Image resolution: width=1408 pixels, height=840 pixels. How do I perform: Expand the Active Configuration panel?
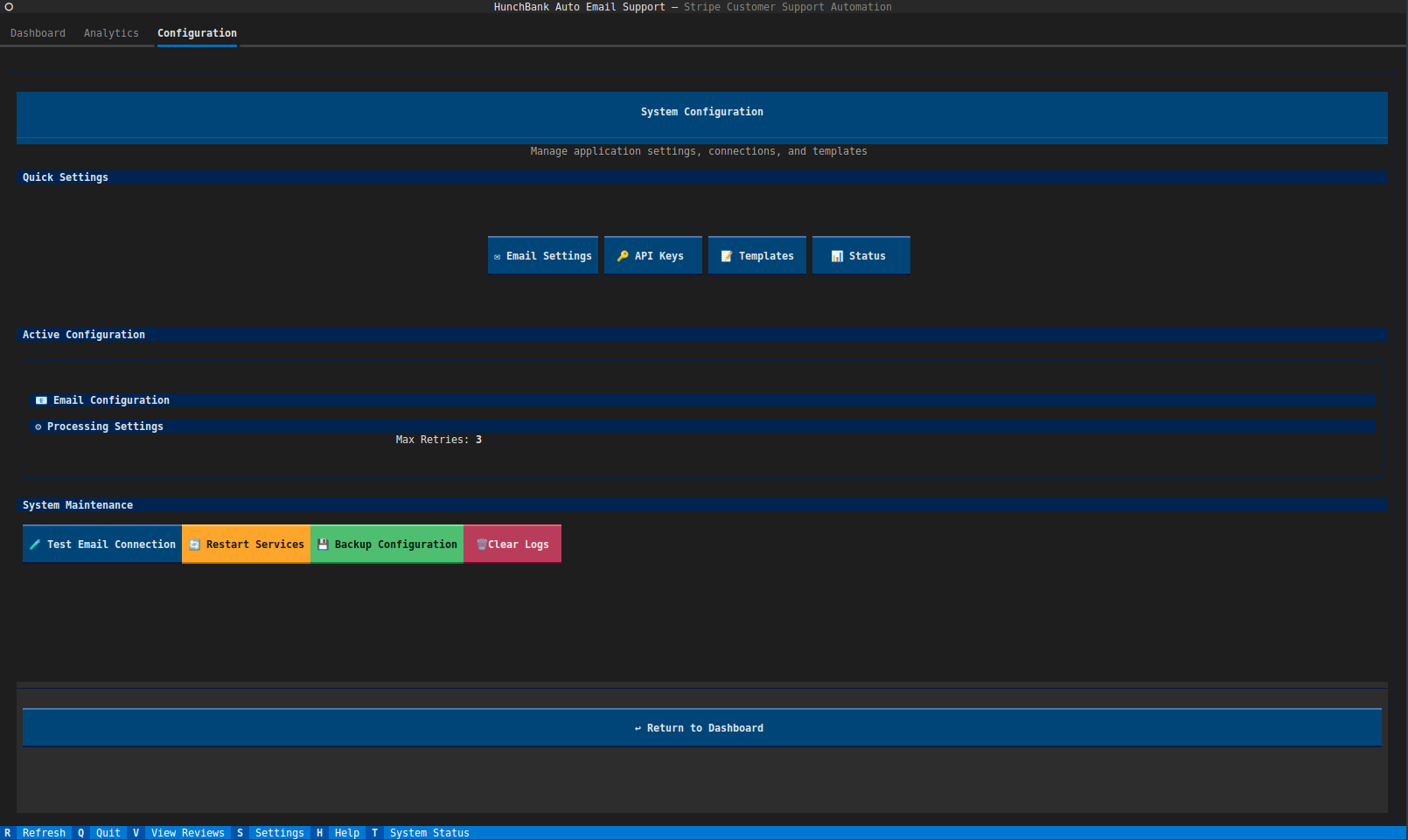pyautogui.click(x=84, y=334)
